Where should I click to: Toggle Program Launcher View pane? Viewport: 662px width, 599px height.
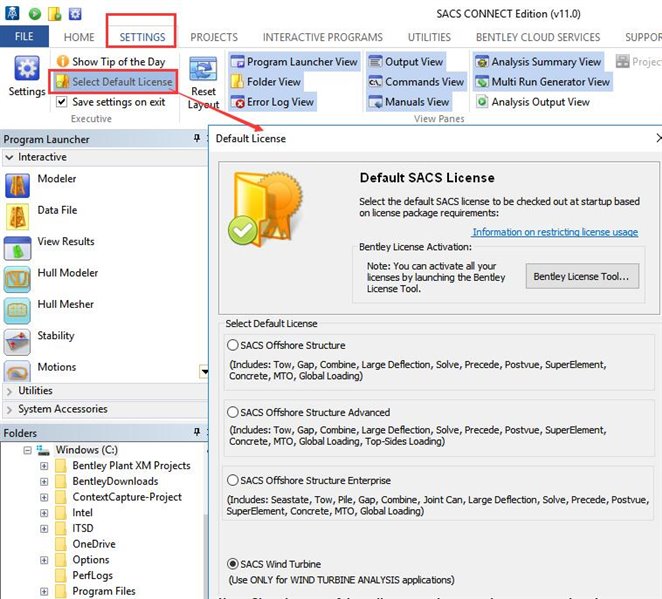294,62
